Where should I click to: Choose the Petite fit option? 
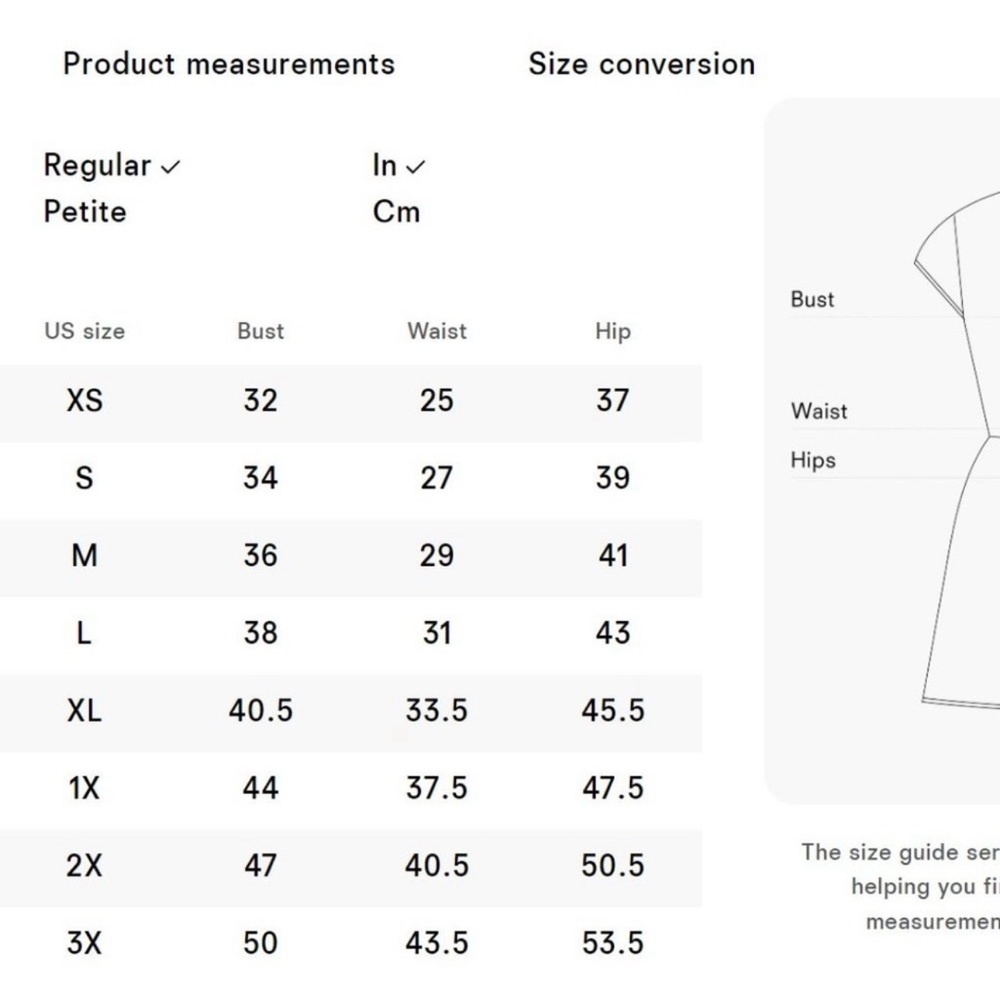[x=85, y=212]
